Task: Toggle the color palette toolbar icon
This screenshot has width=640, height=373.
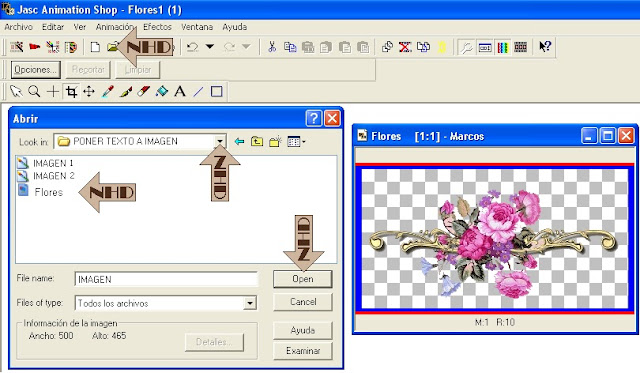Action: coord(502,47)
